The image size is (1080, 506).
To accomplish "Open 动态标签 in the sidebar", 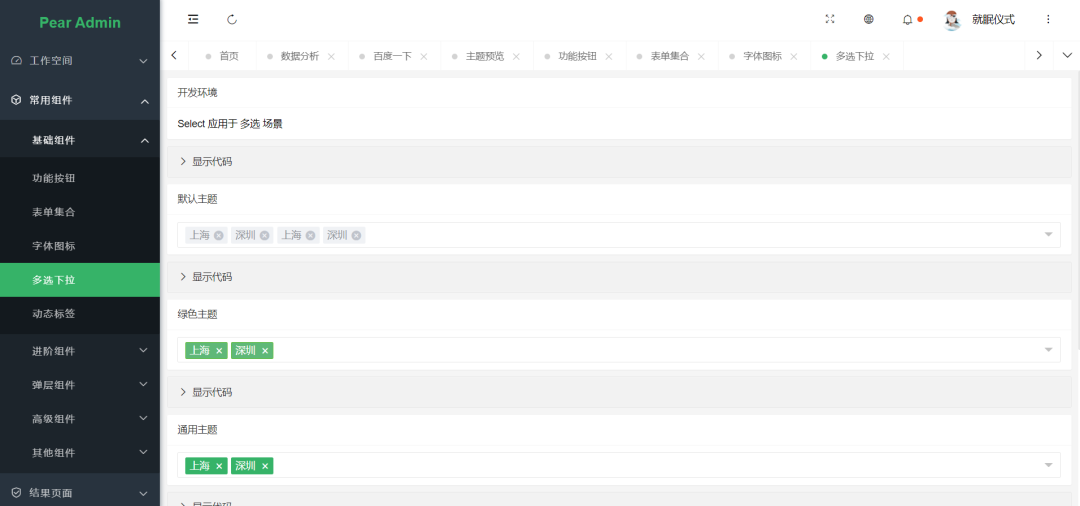I will [80, 313].
